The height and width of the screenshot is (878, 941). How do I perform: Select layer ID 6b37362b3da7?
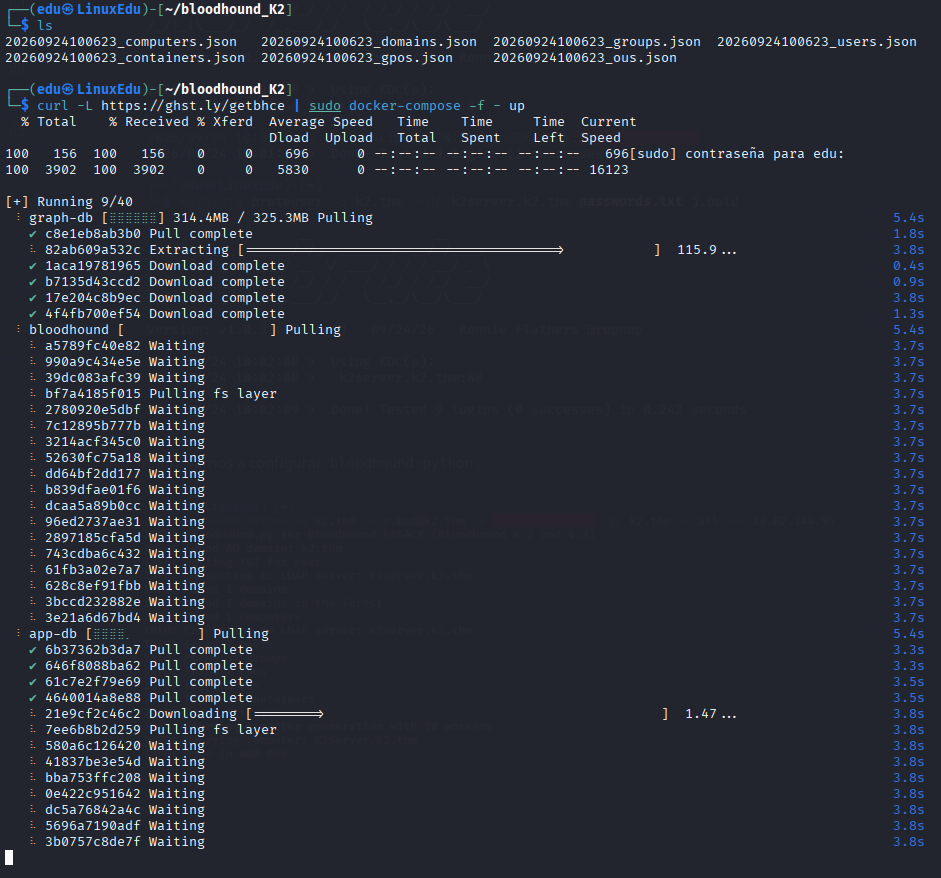click(92, 650)
